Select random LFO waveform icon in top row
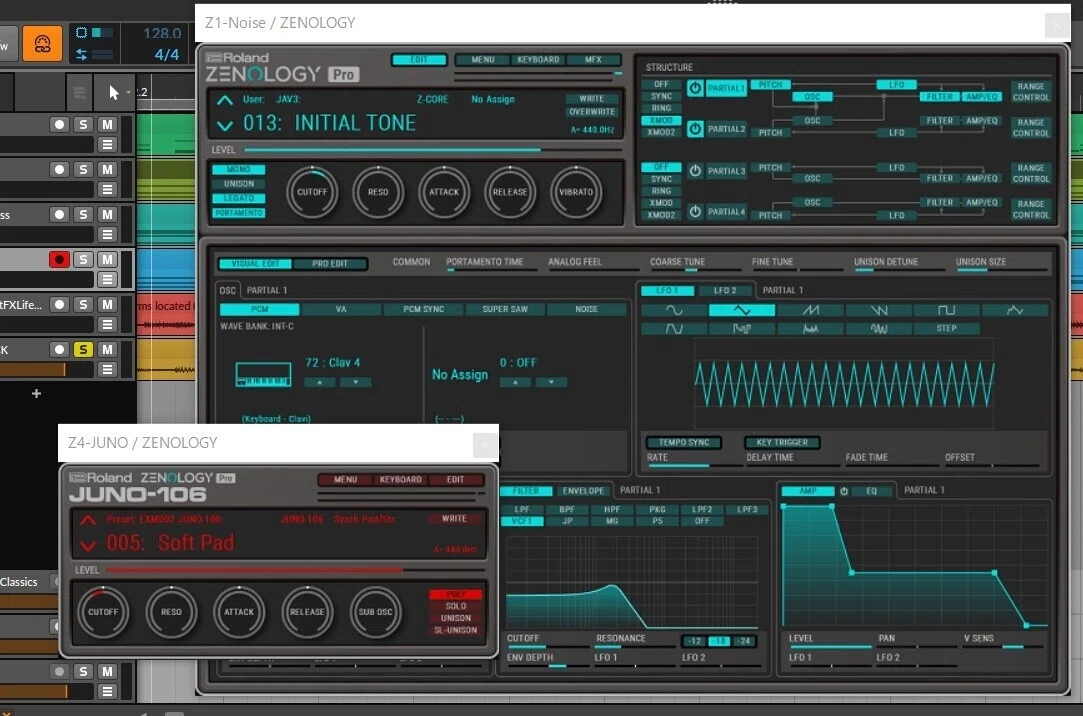 click(1015, 311)
